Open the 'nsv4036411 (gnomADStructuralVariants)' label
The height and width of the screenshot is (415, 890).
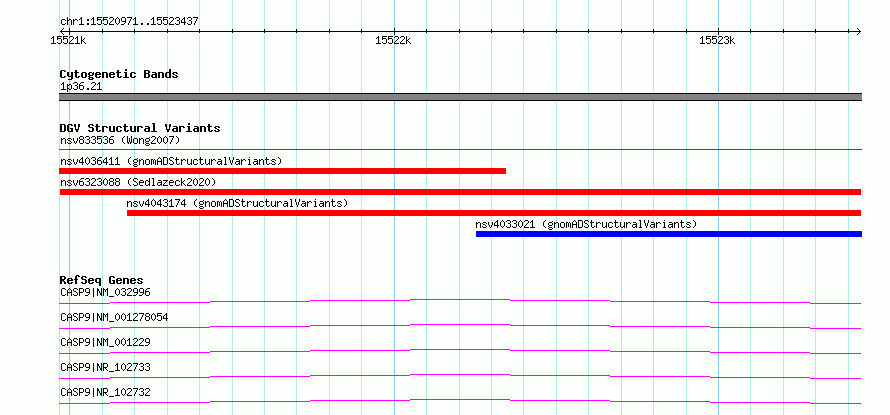[x=171, y=161]
